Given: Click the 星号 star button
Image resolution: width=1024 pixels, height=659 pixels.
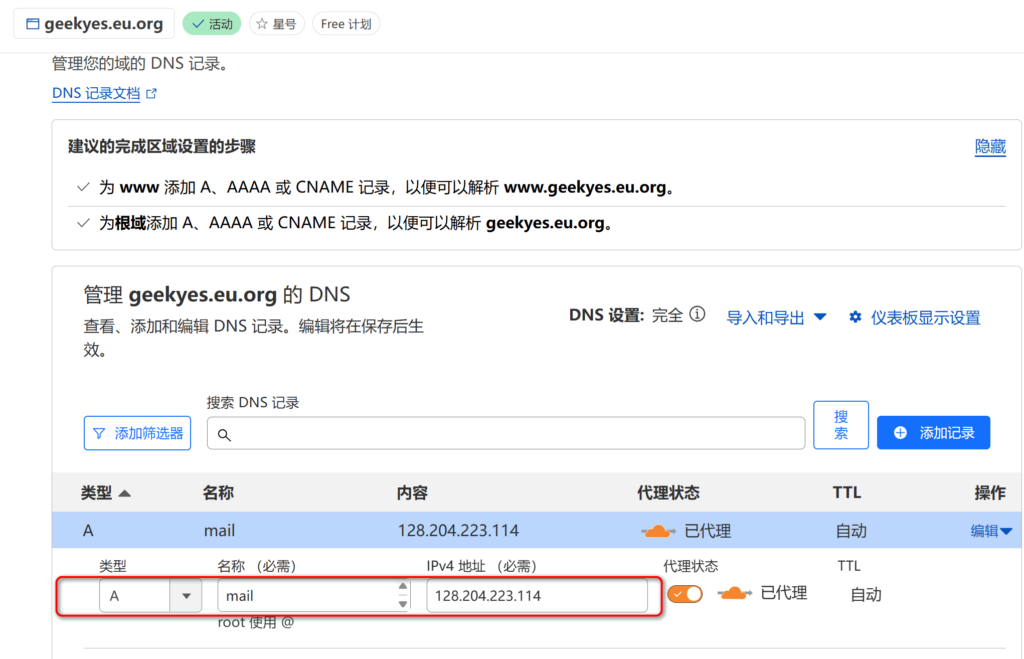Looking at the screenshot, I should 277,24.
